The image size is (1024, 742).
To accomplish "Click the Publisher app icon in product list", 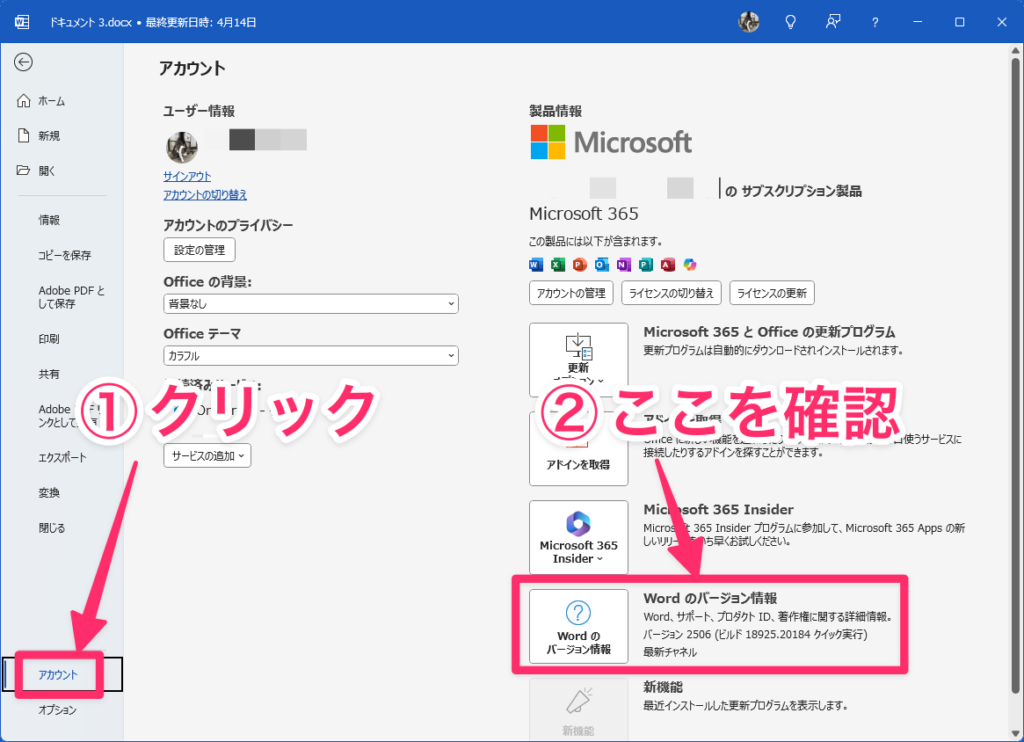I will pyautogui.click(x=646, y=265).
